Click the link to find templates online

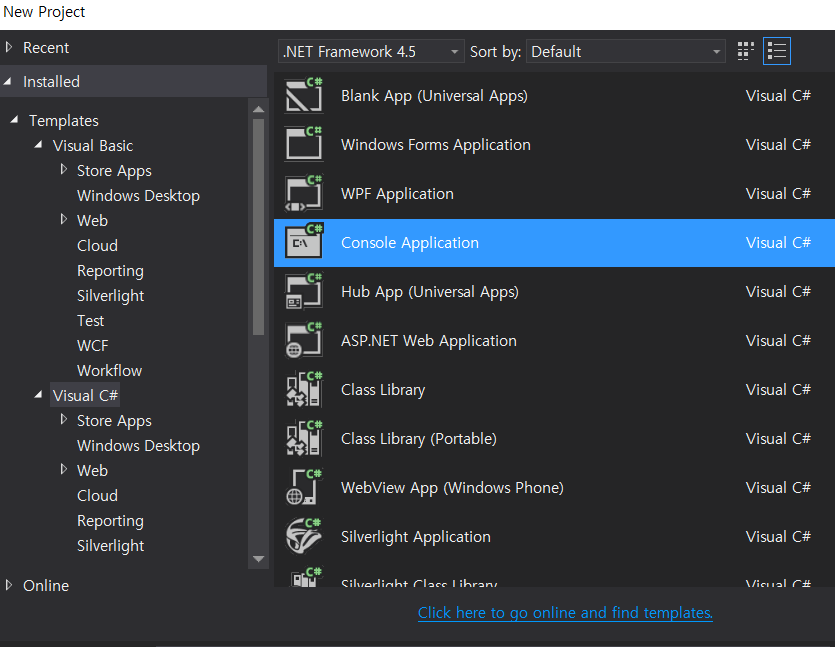click(565, 613)
